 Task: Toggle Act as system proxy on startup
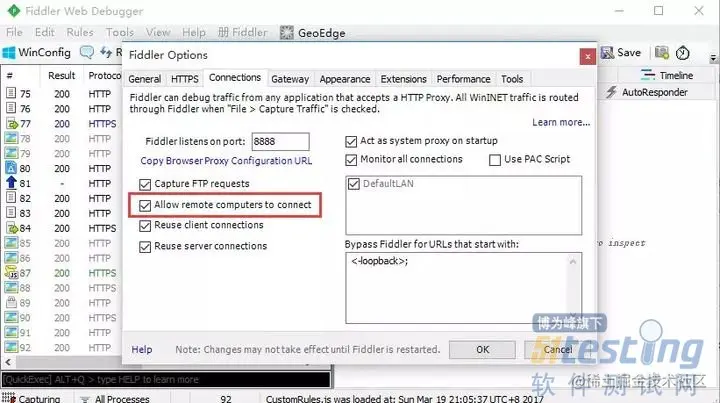(x=351, y=141)
